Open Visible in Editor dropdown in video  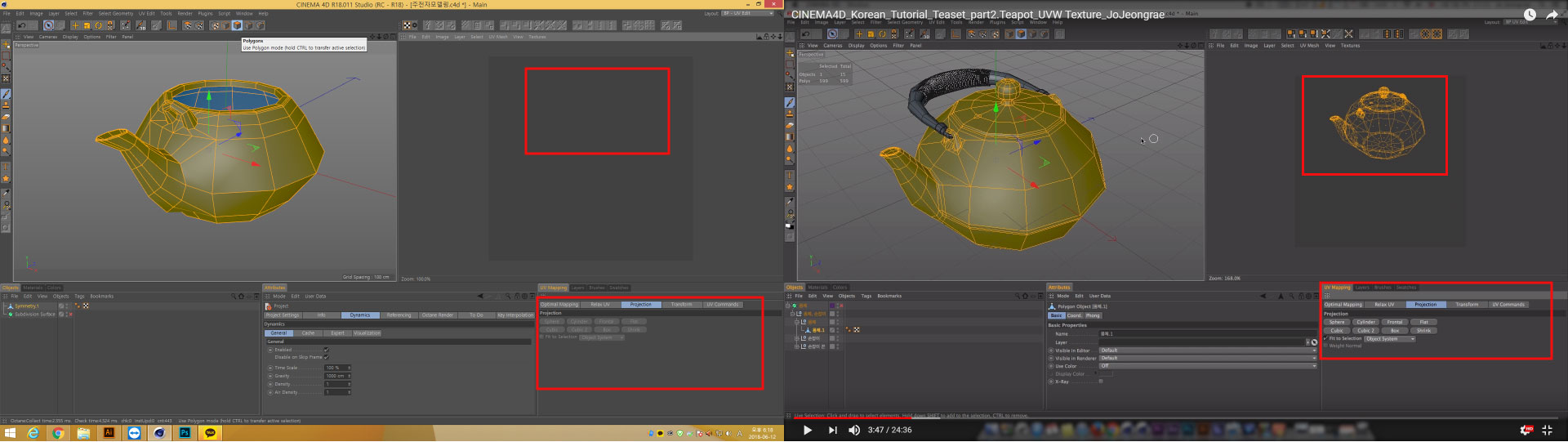(x=1208, y=350)
